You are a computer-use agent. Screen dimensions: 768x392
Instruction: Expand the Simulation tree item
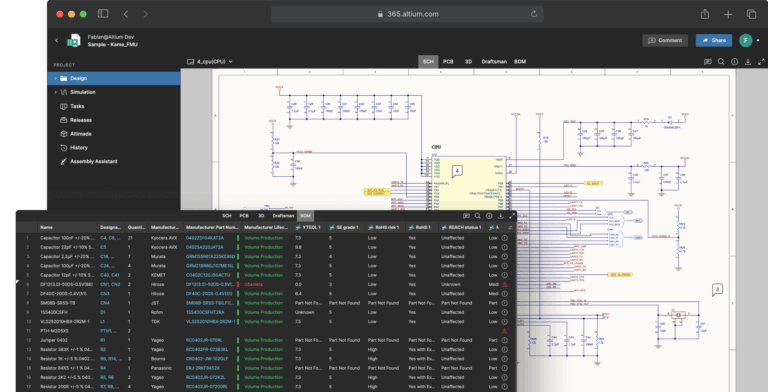[x=55, y=92]
